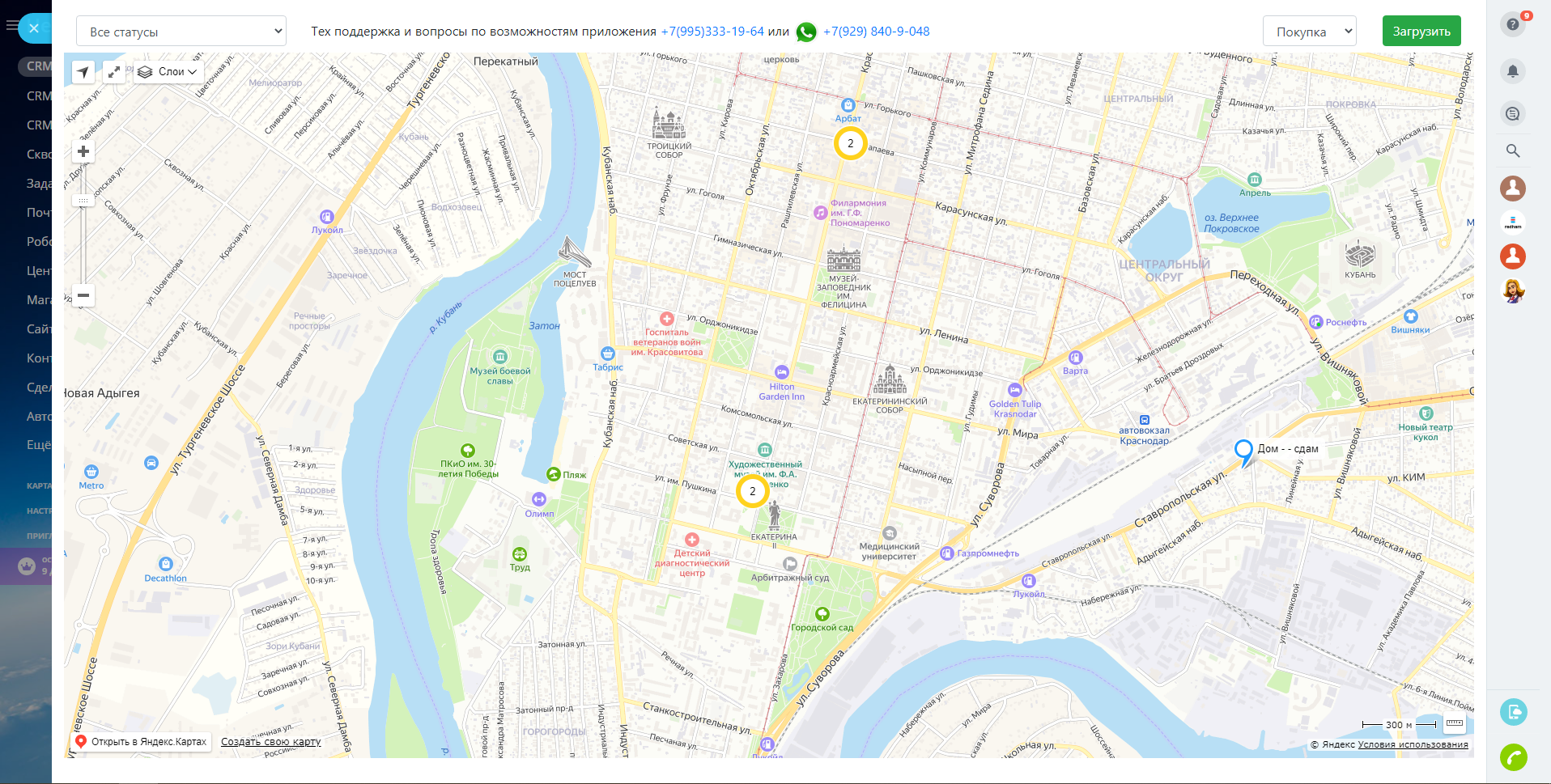Click the teal copy icon in sidebar

1513,712
